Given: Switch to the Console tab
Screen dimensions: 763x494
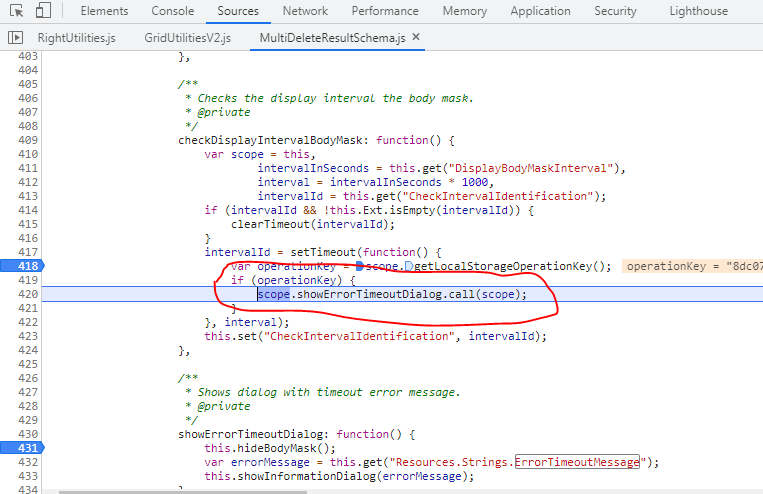Looking at the screenshot, I should (172, 11).
